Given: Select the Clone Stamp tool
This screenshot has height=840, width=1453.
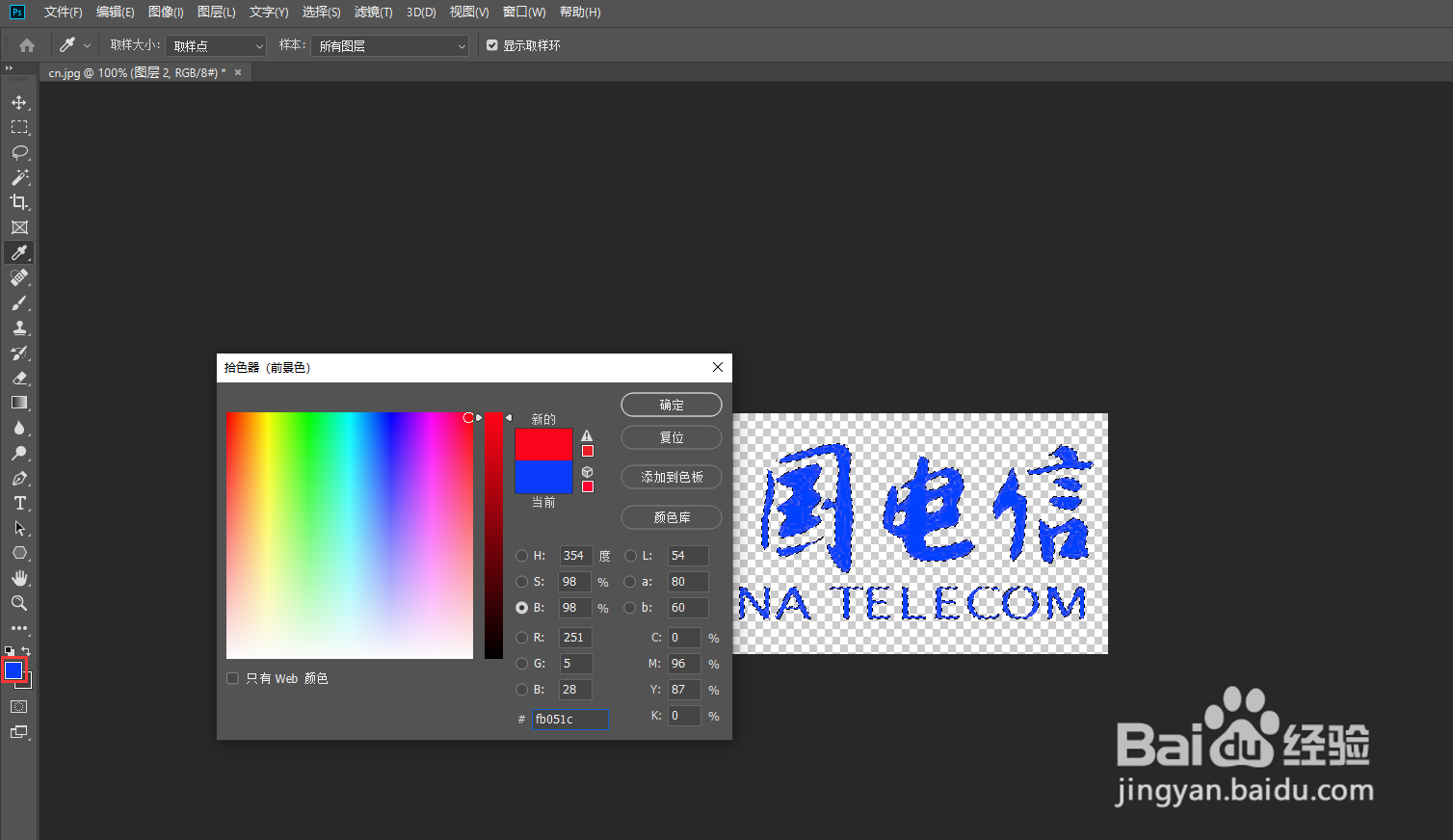Looking at the screenshot, I should (x=19, y=328).
